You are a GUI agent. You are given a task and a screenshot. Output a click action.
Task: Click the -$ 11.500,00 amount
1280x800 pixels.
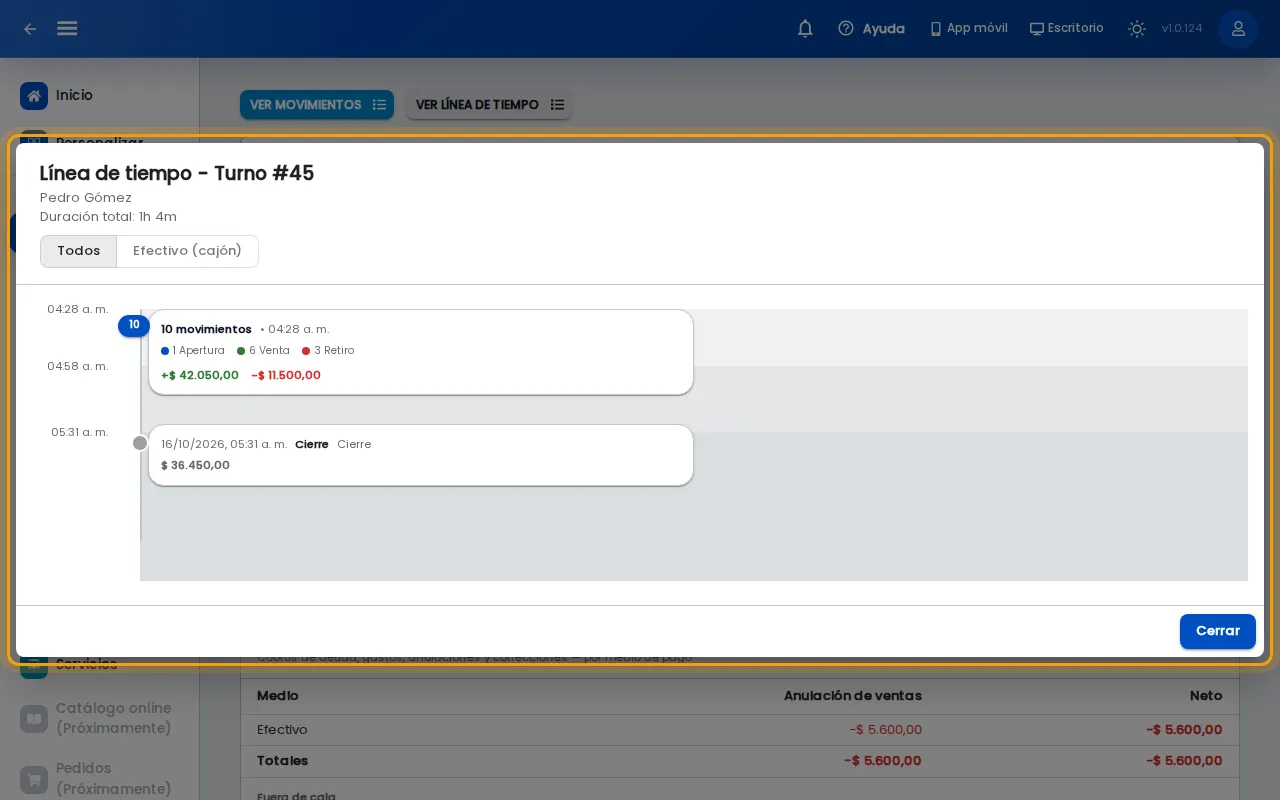(x=286, y=376)
